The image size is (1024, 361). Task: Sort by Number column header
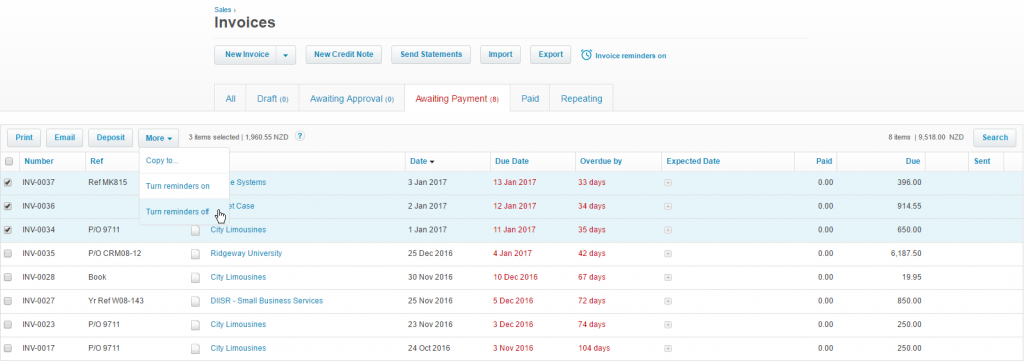(39, 161)
